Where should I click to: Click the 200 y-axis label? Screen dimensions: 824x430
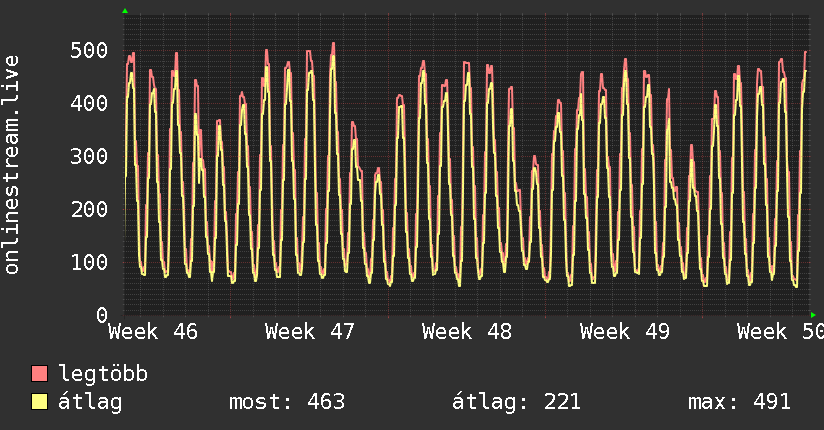pyautogui.click(x=89, y=210)
